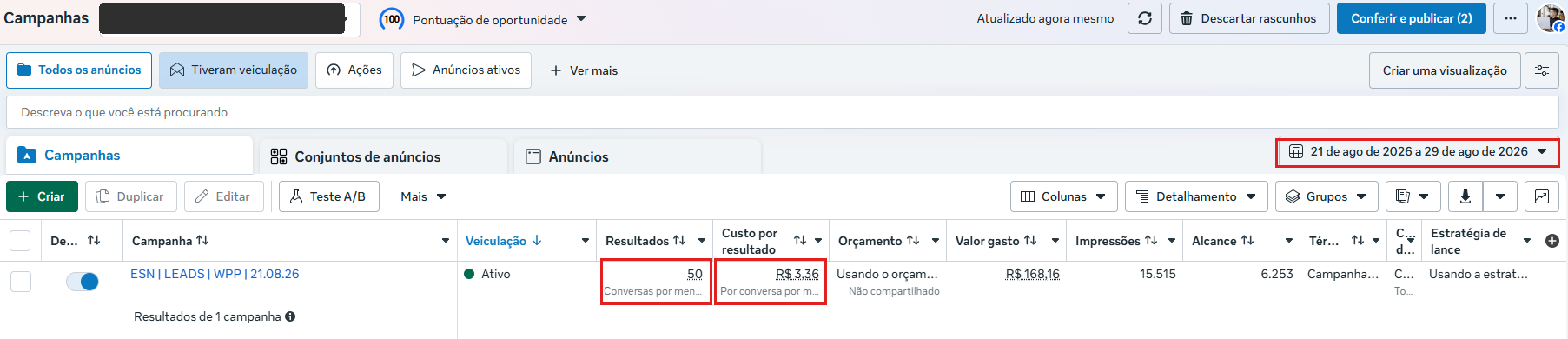
Task: Switch to Campanhas tab
Action: (129, 156)
